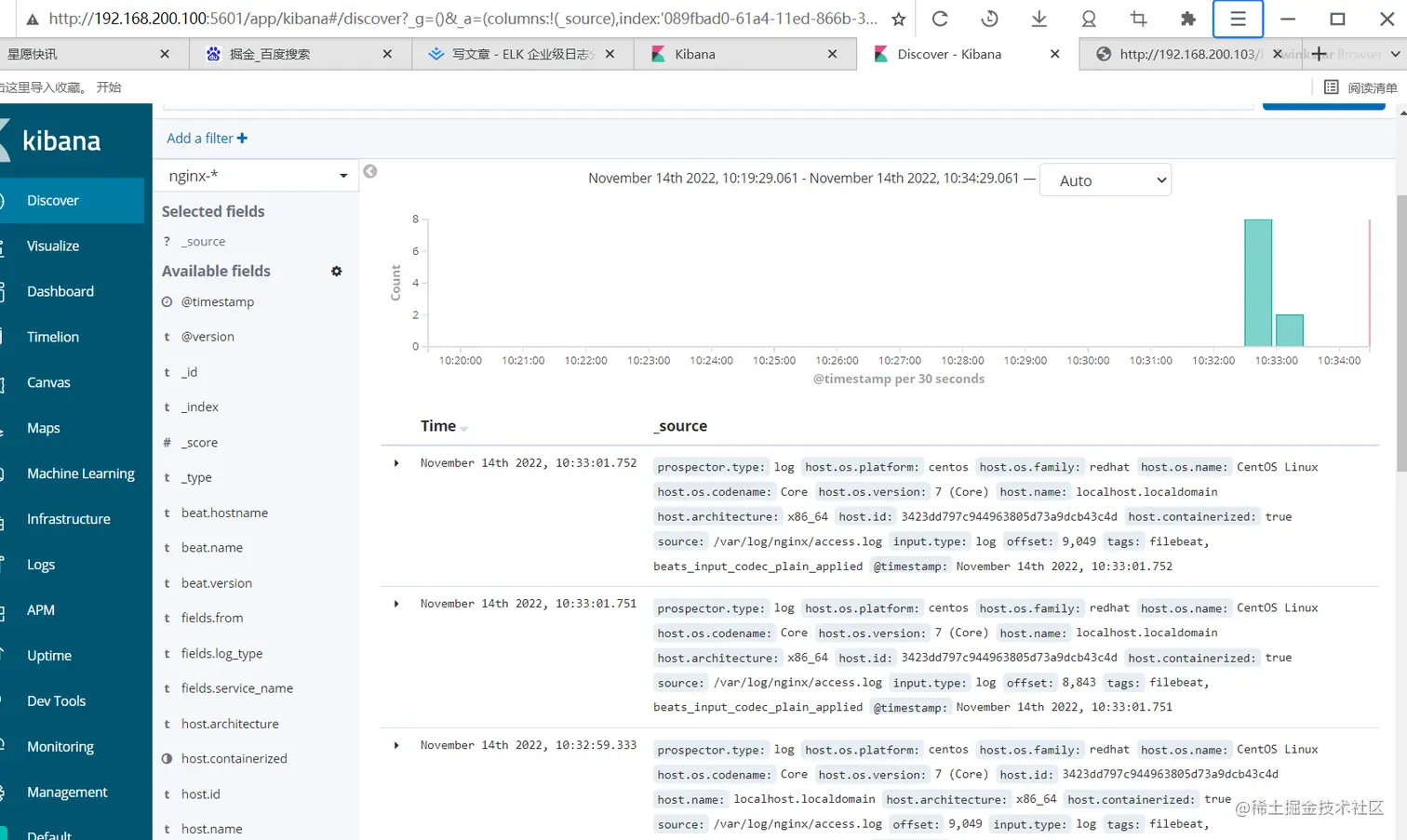
Task: Open Uptime in Kibana sidebar
Action: tap(49, 656)
